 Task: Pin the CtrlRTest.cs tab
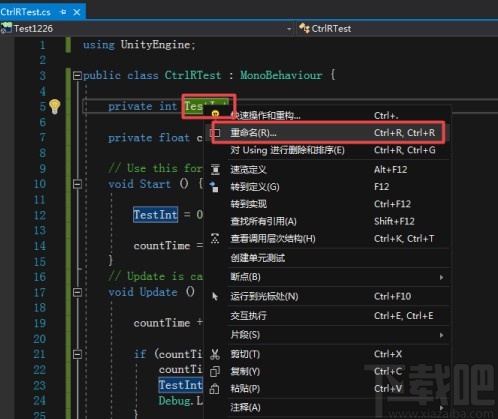pos(63,12)
